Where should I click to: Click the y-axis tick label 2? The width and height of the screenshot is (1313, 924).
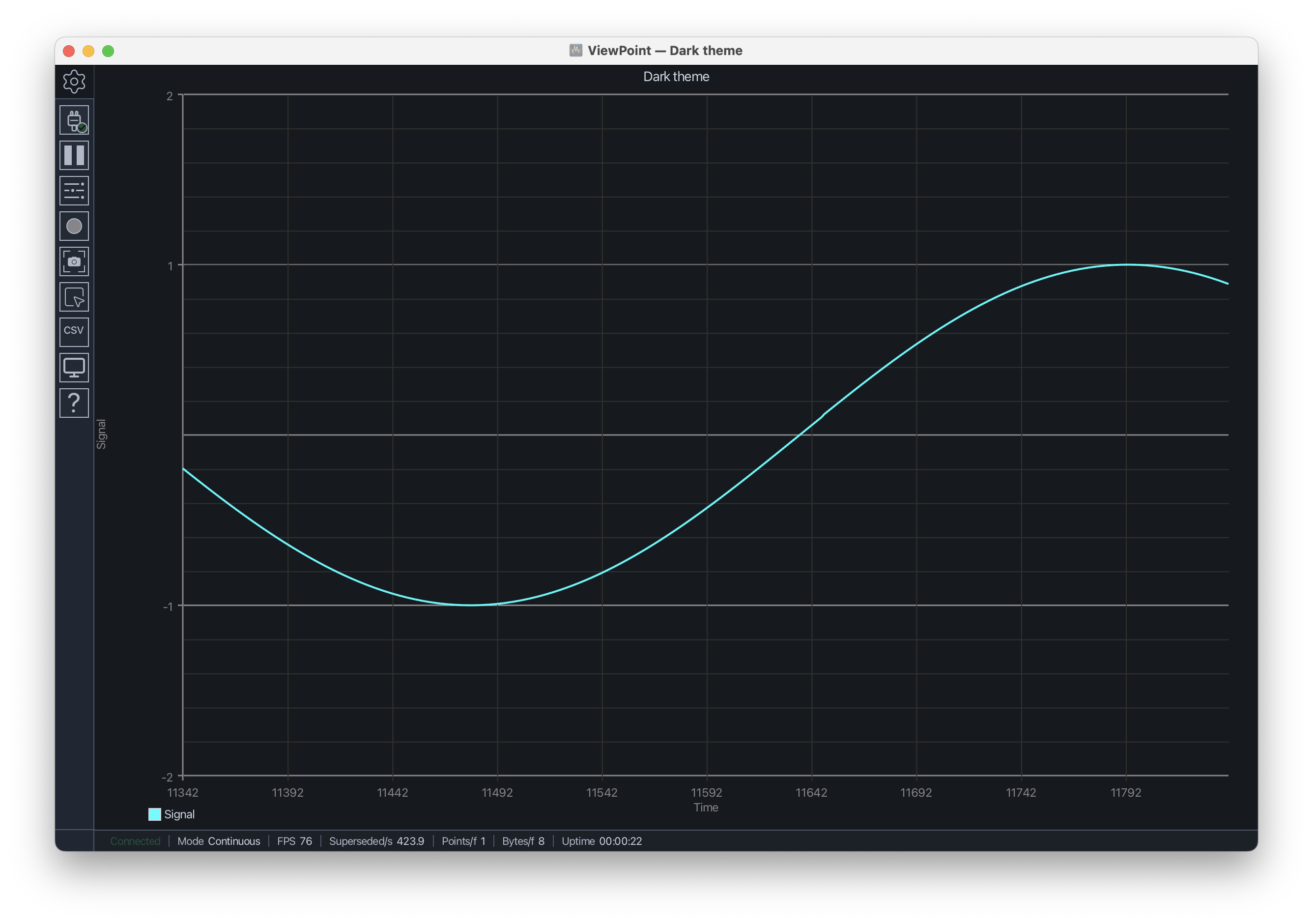click(169, 96)
